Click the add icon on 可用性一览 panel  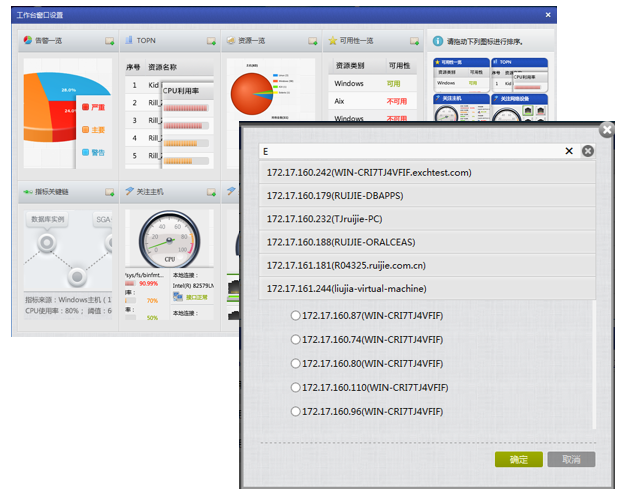[x=413, y=42]
